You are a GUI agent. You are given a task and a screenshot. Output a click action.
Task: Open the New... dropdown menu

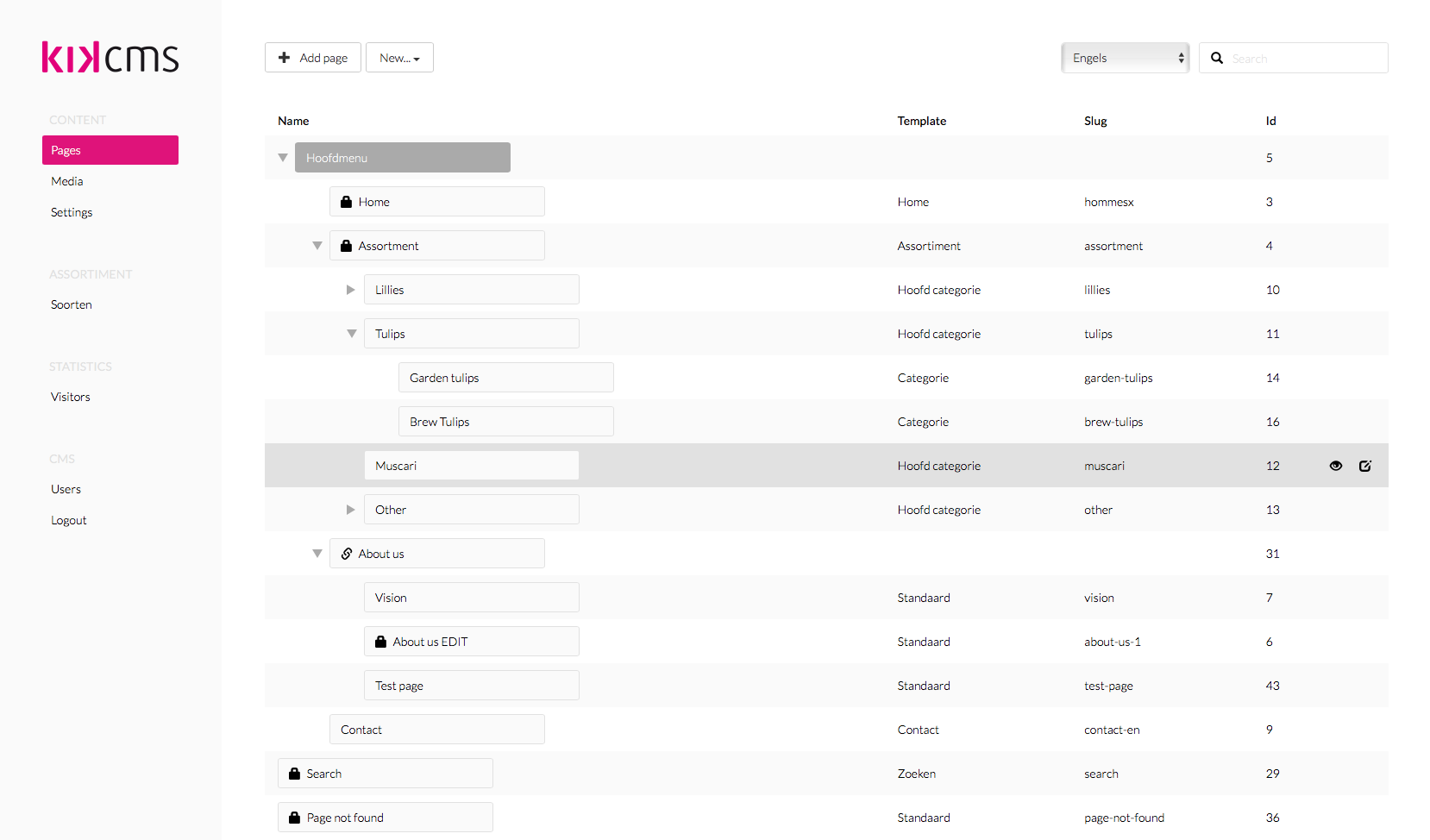click(399, 58)
